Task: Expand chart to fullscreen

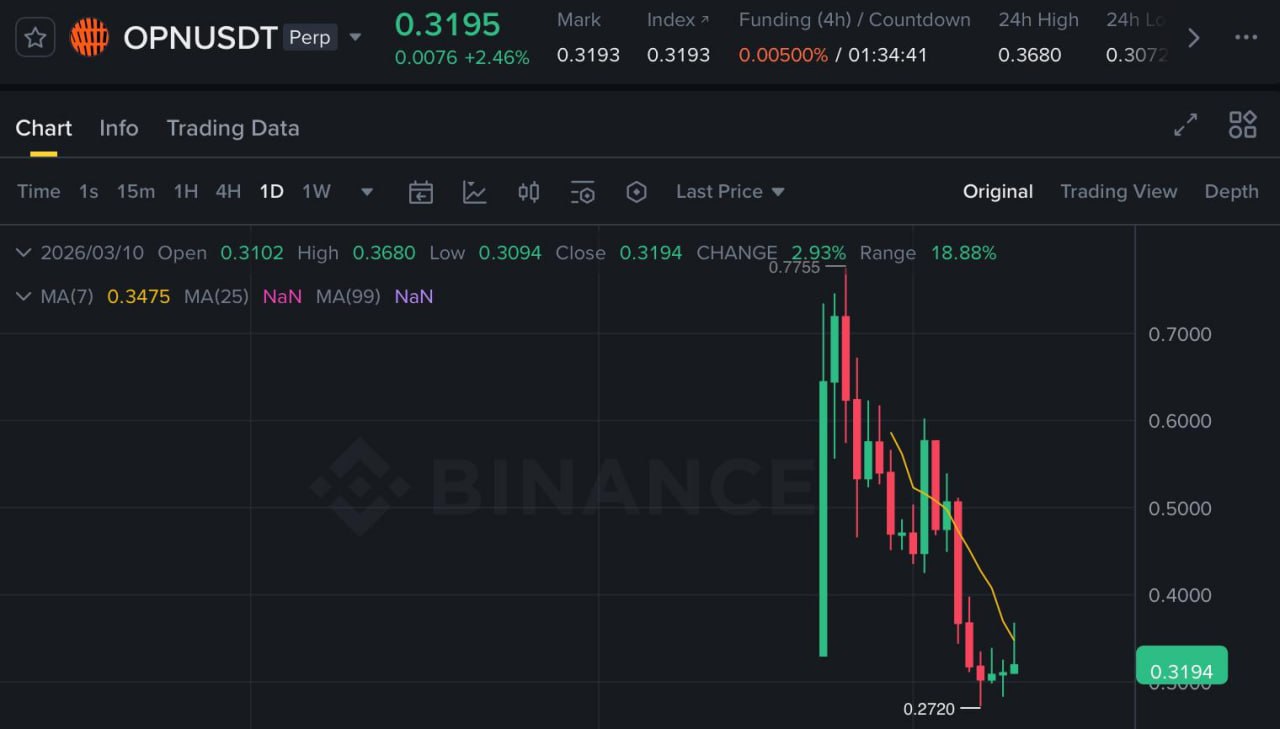Action: 1185,125
